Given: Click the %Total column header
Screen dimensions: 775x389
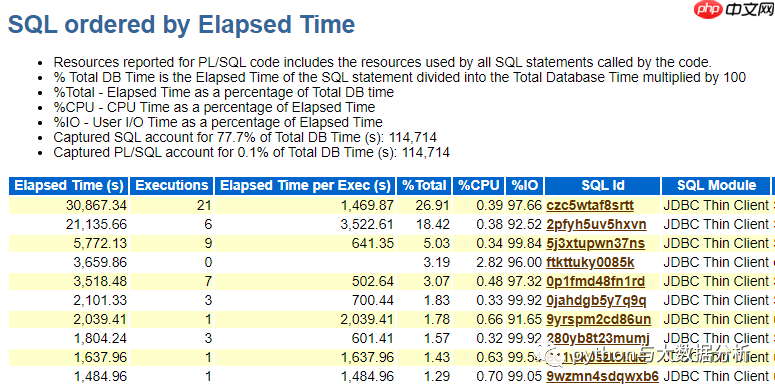Looking at the screenshot, I should point(424,186).
